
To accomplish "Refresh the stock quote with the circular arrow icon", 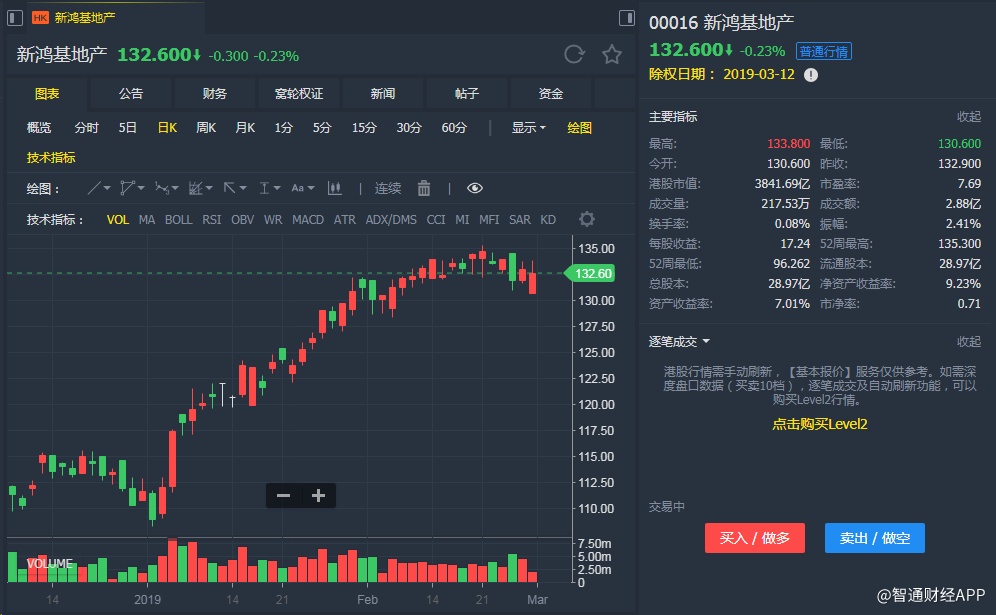I will (574, 55).
